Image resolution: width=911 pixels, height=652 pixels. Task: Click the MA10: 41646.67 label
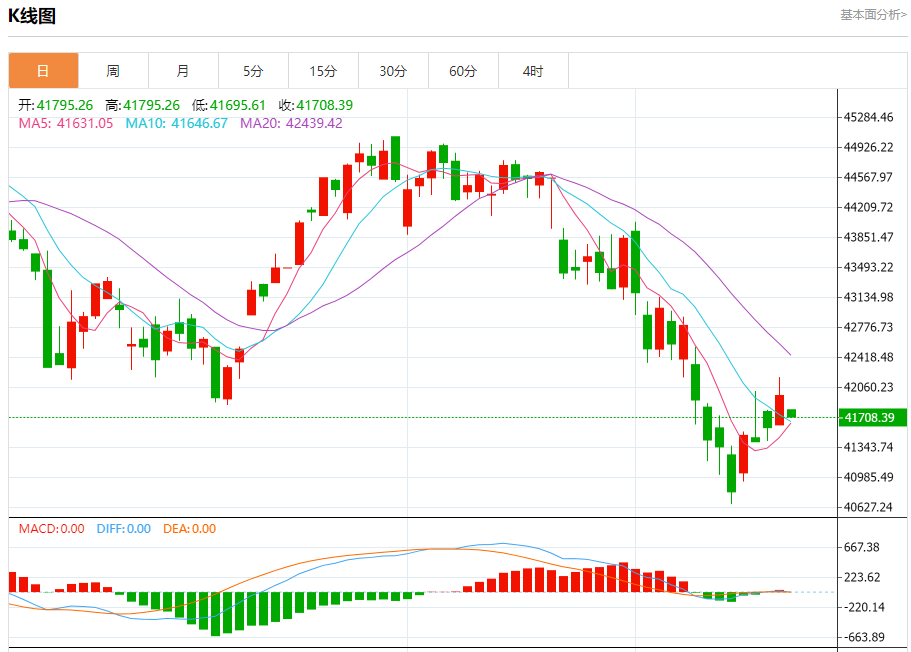pyautogui.click(x=177, y=123)
